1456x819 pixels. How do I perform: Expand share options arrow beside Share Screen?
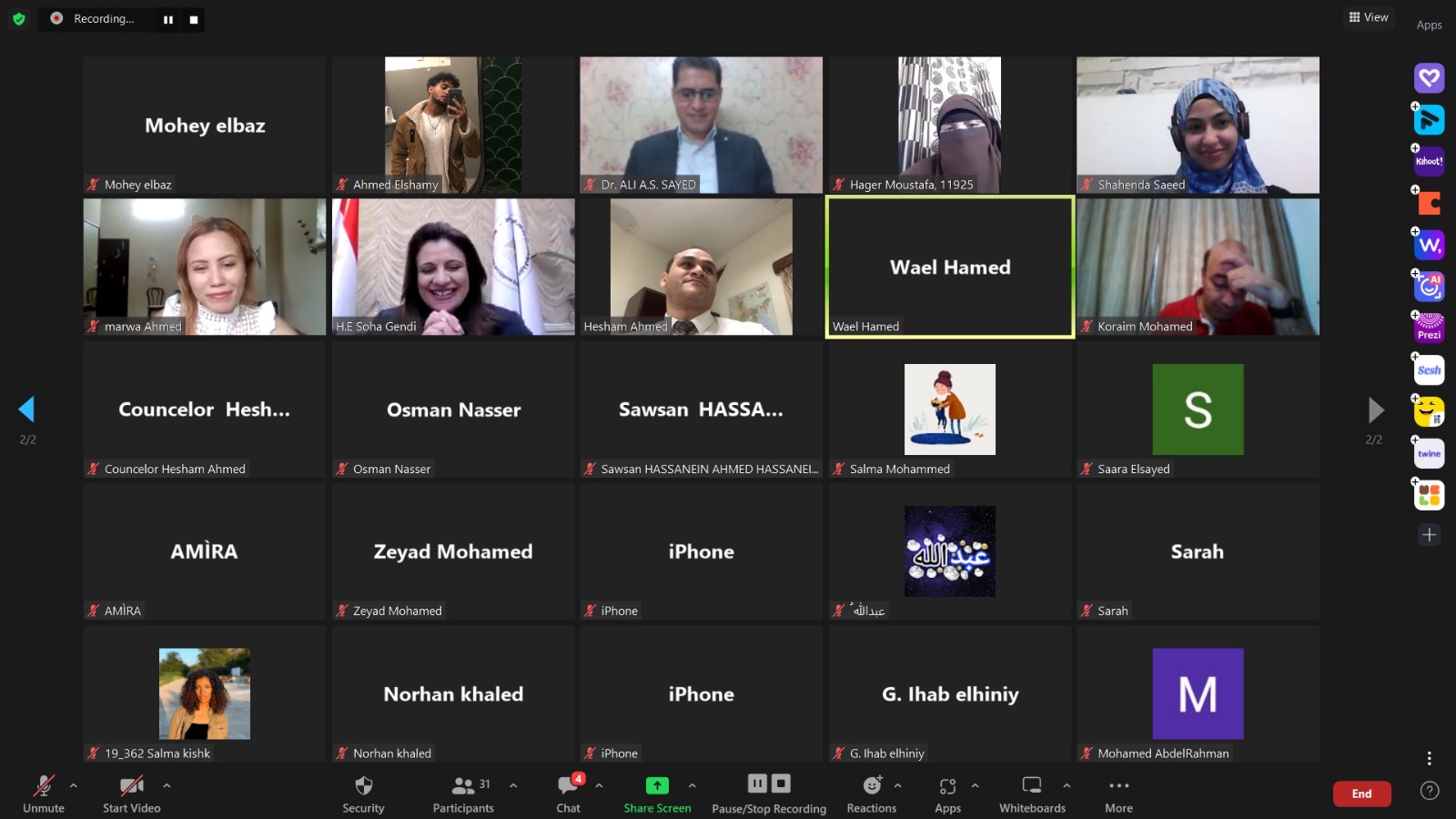tap(693, 785)
